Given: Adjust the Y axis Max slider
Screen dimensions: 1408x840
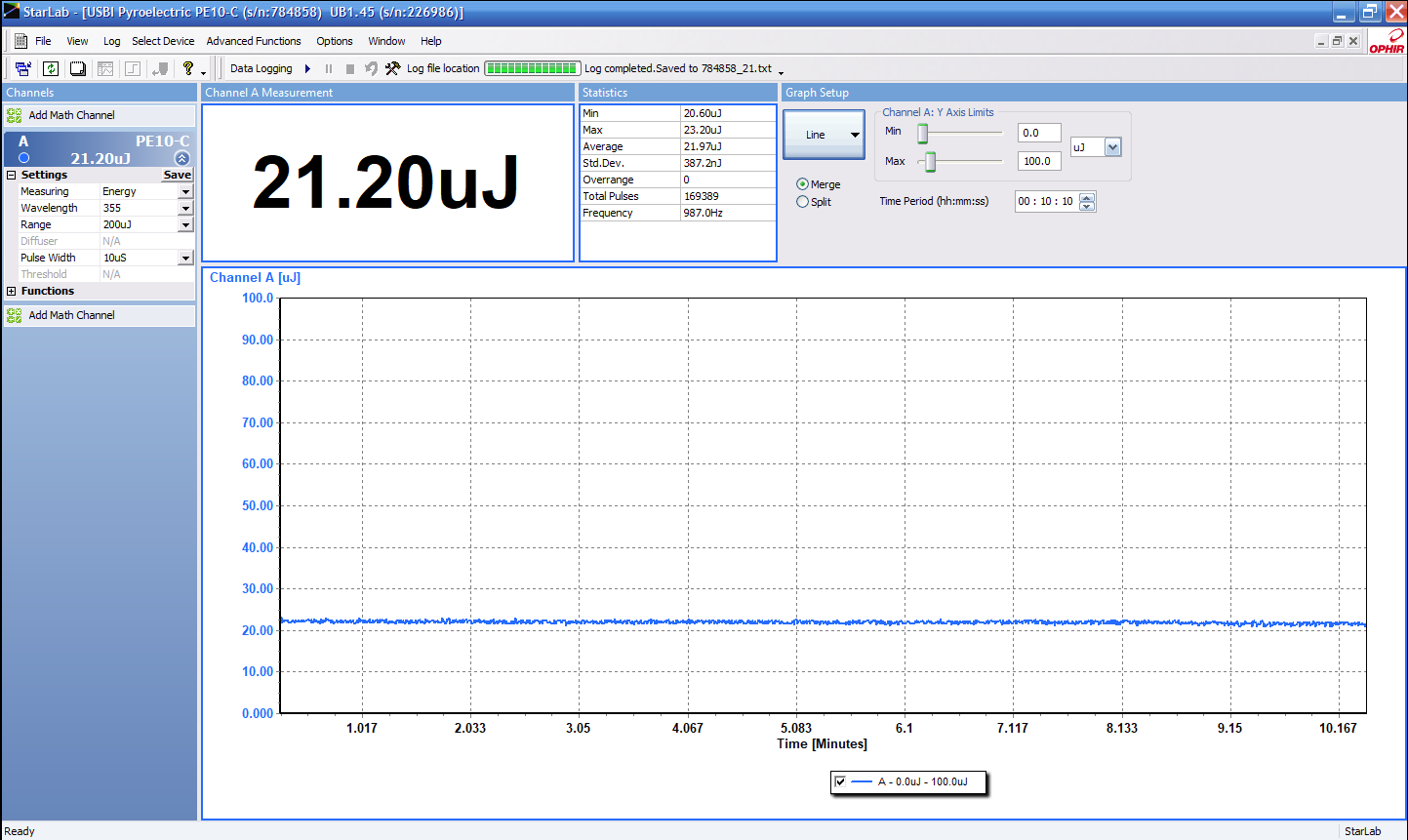Looking at the screenshot, I should click(x=931, y=162).
